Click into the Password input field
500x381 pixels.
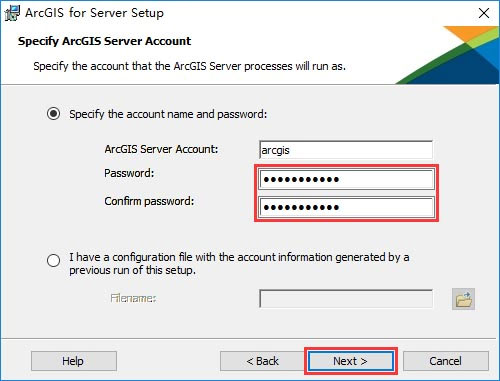(346, 179)
